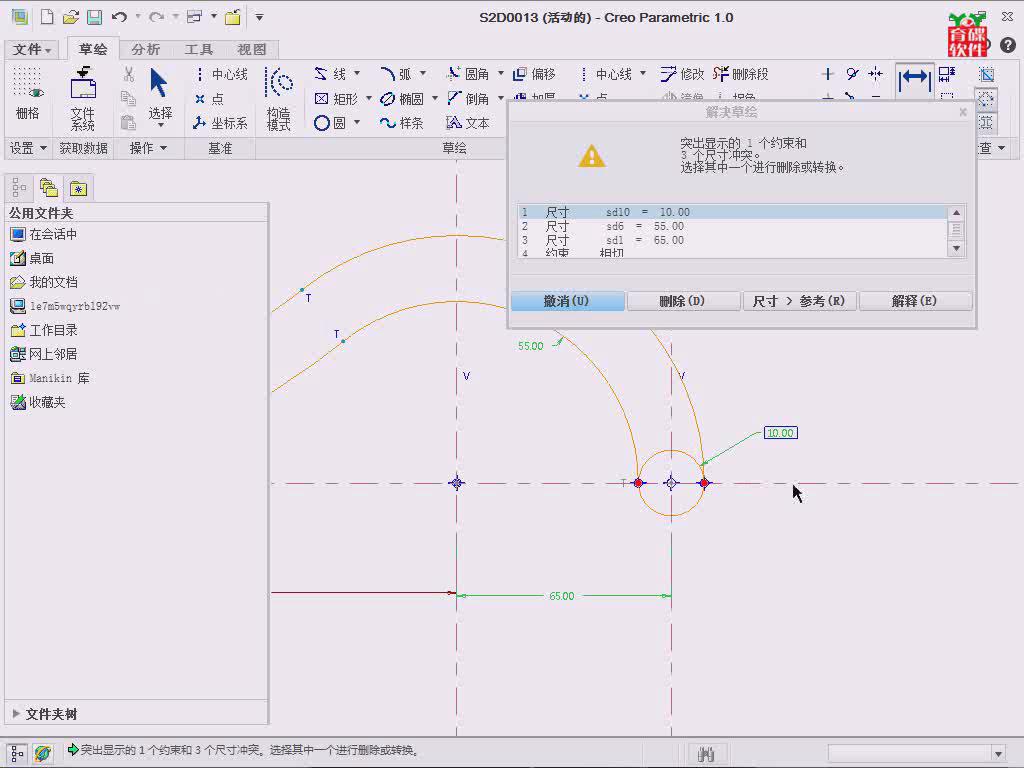
Task: Click the Open file folder icon
Action: point(71,17)
